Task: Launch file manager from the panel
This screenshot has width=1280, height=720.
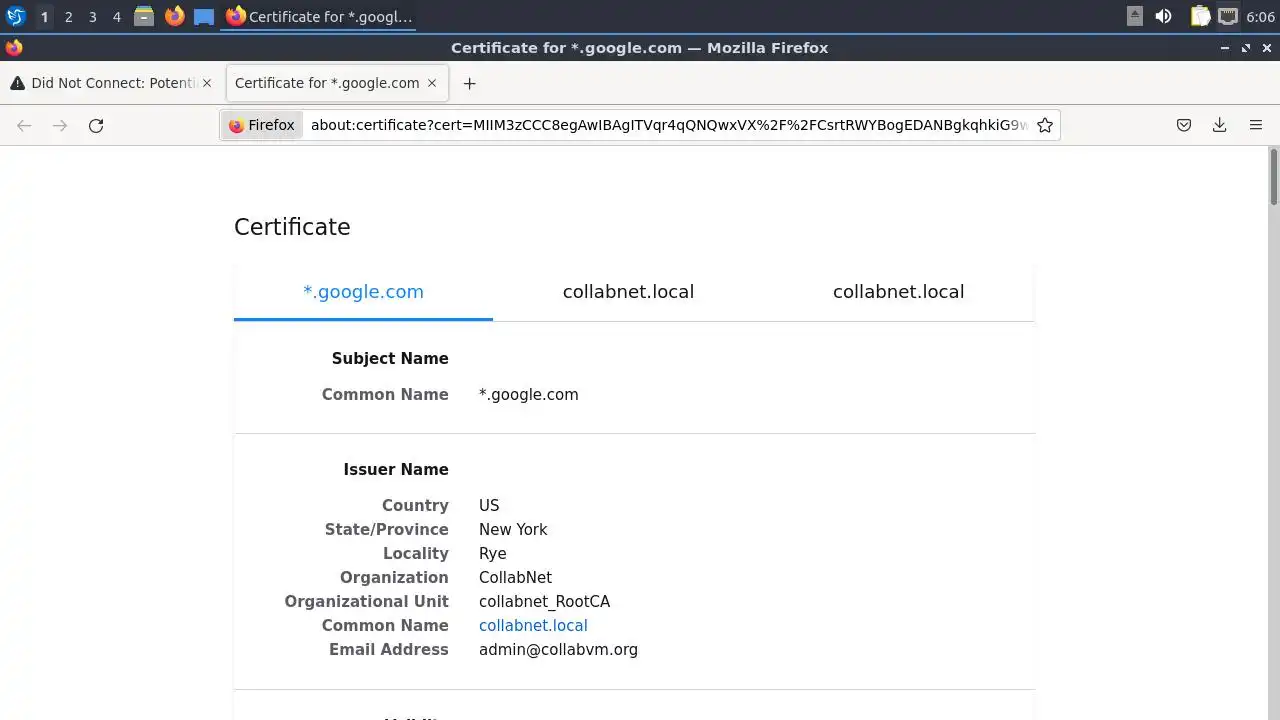Action: 144,16
